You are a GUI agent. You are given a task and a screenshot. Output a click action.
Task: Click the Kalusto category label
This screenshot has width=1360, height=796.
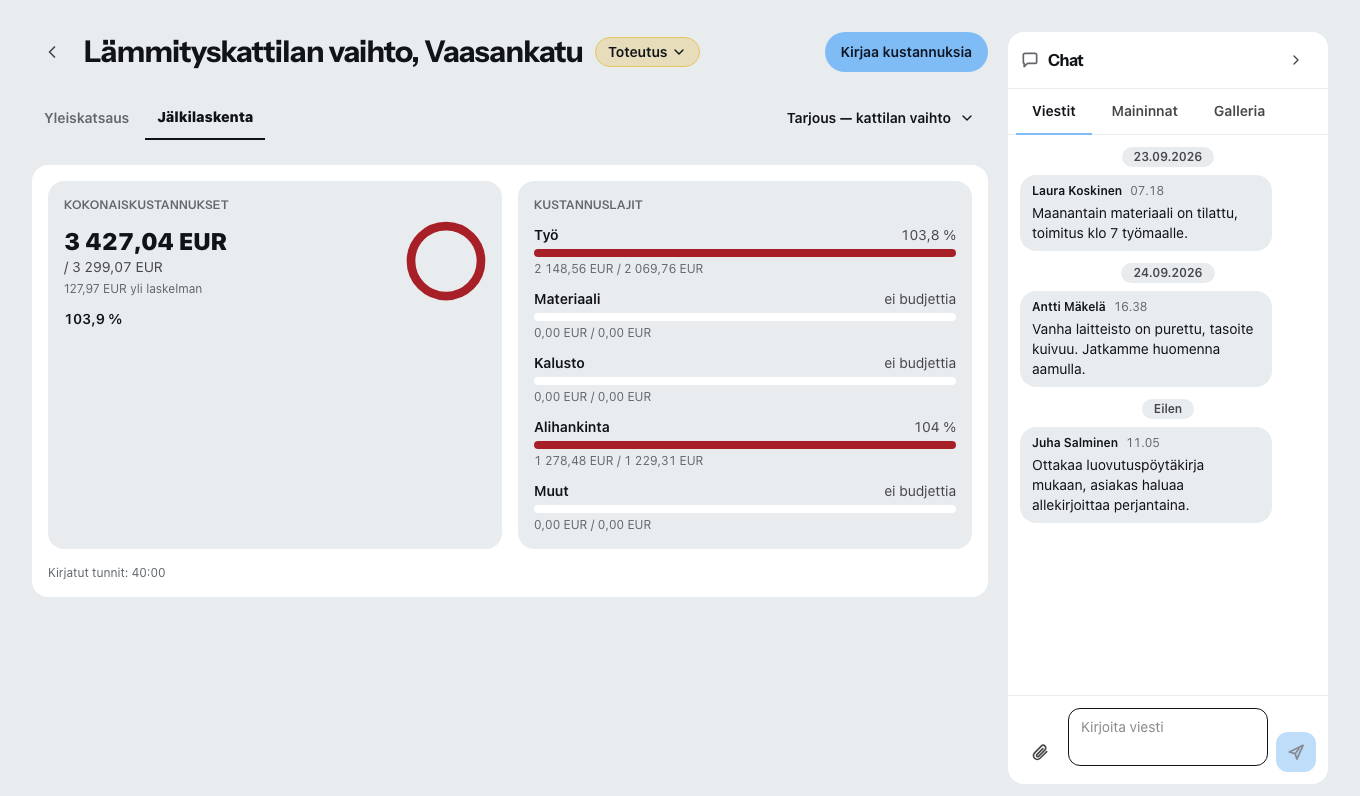tap(559, 363)
